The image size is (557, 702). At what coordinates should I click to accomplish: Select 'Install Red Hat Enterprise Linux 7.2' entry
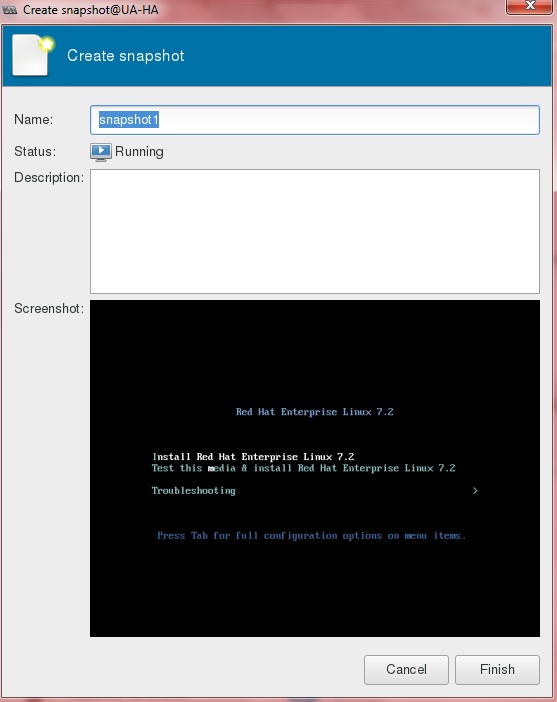tap(253, 457)
